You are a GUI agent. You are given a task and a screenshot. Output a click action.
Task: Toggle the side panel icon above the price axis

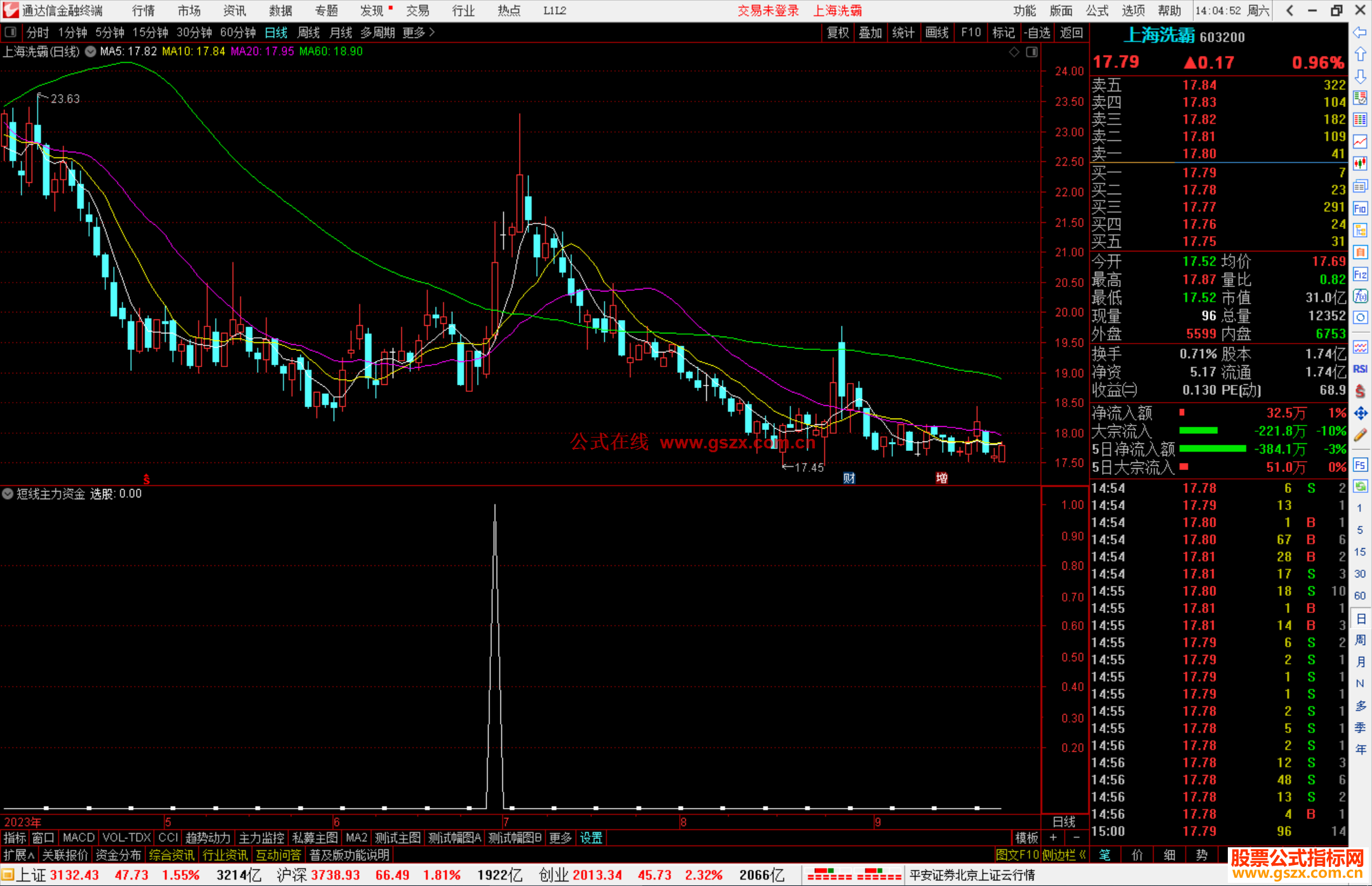point(1032,52)
